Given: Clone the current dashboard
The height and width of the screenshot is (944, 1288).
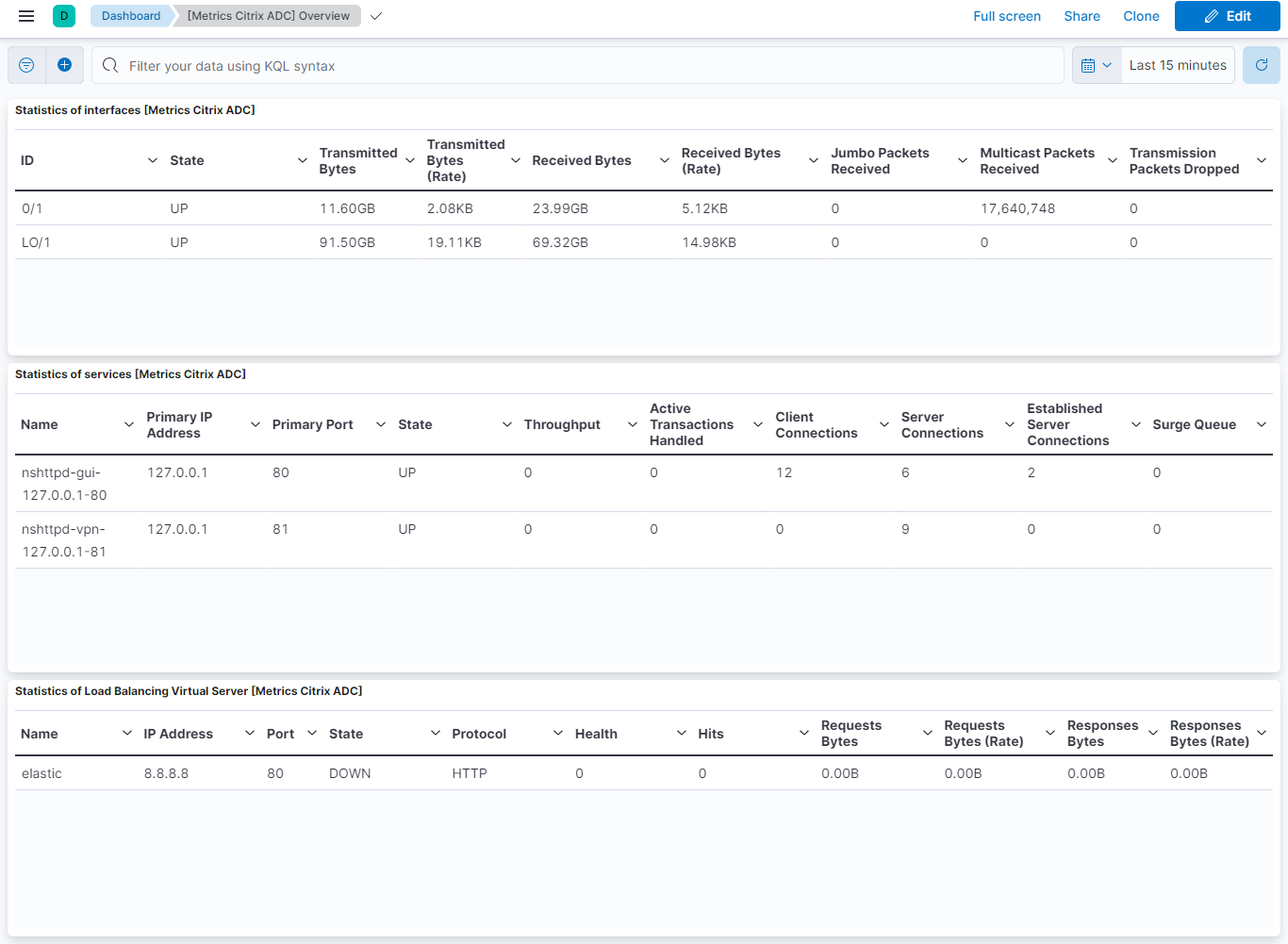Looking at the screenshot, I should (x=1141, y=16).
